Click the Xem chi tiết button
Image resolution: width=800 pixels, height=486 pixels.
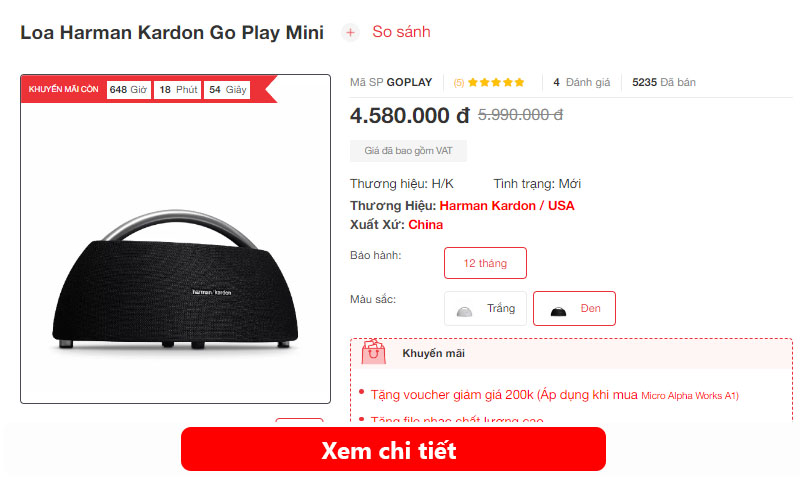pyautogui.click(x=393, y=449)
